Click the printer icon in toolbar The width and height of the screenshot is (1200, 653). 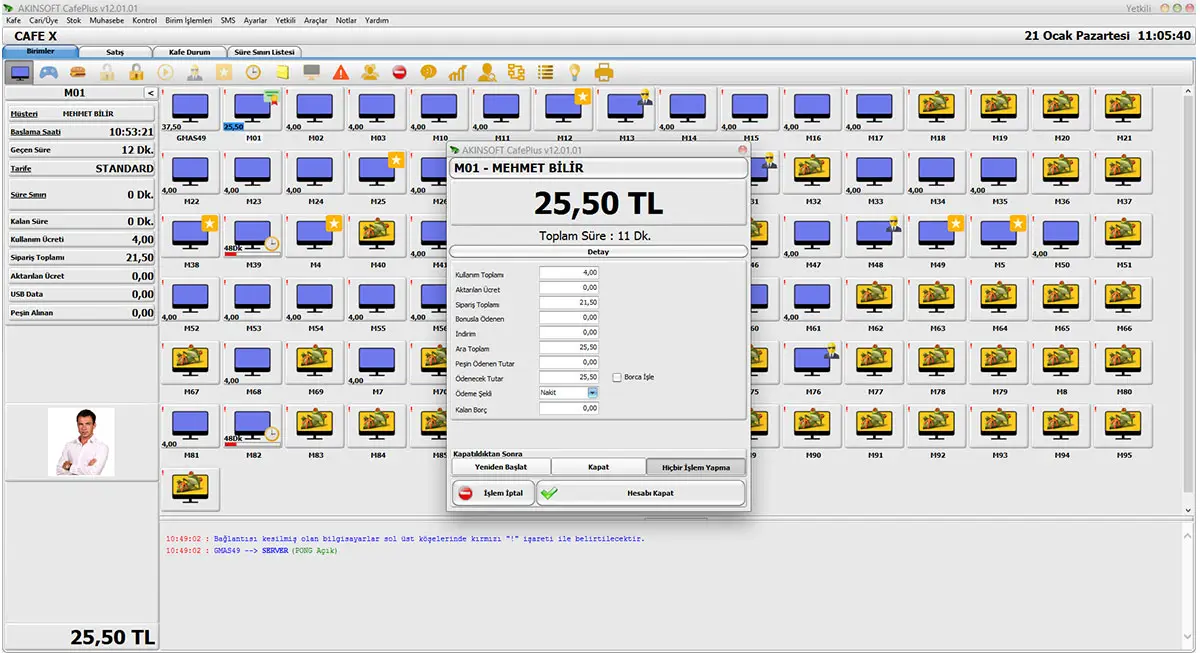point(604,72)
